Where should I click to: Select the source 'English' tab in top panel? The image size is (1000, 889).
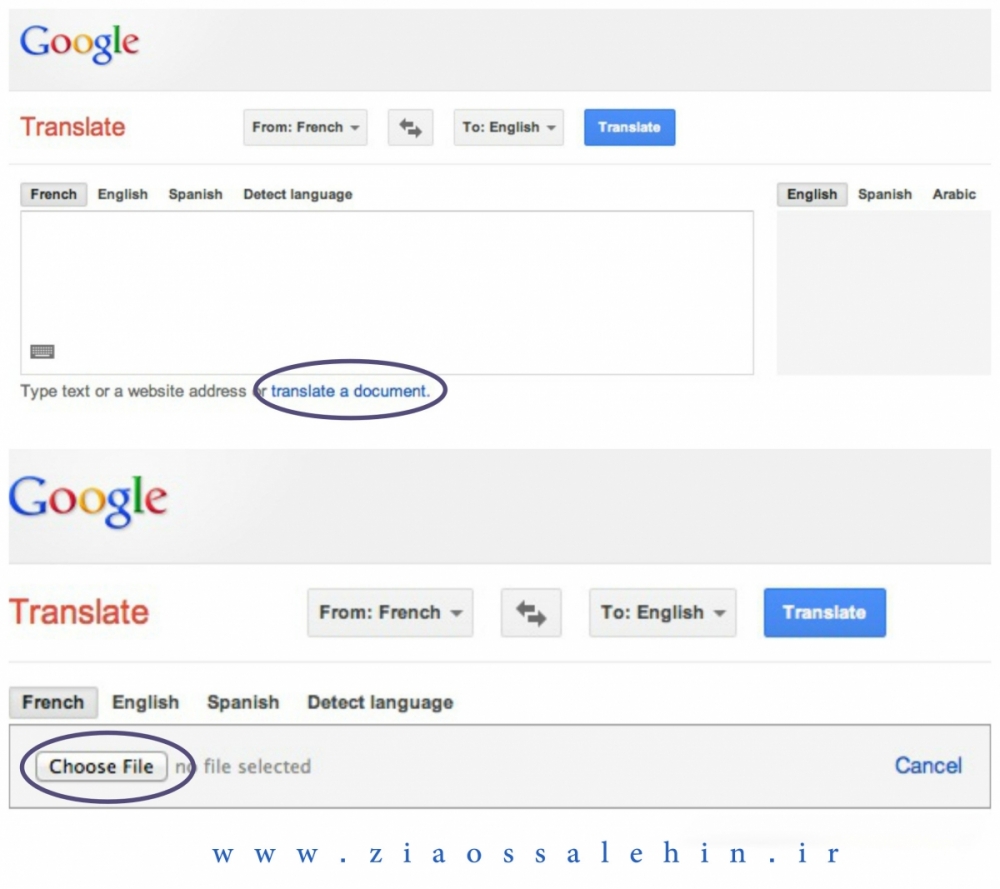[122, 195]
